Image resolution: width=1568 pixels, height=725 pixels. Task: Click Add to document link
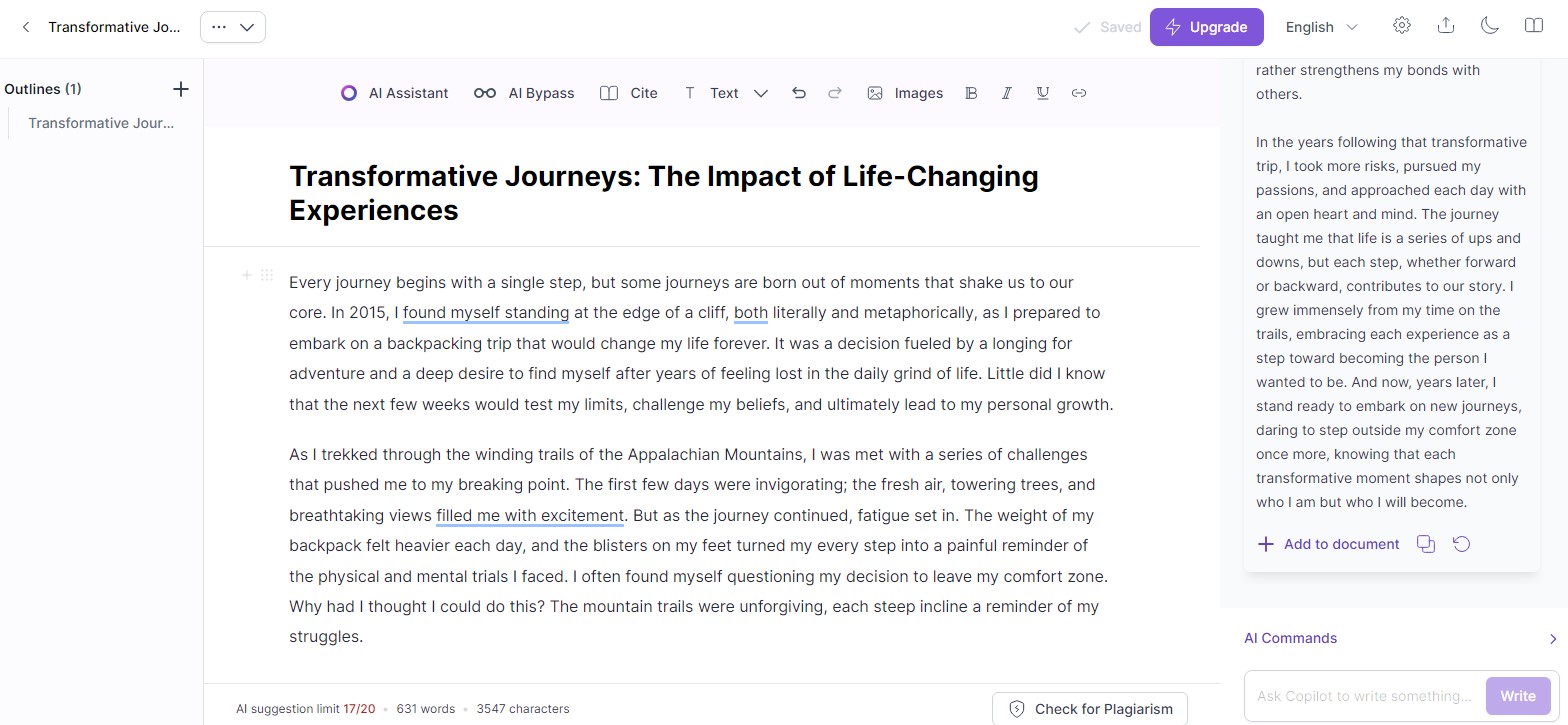[1328, 544]
